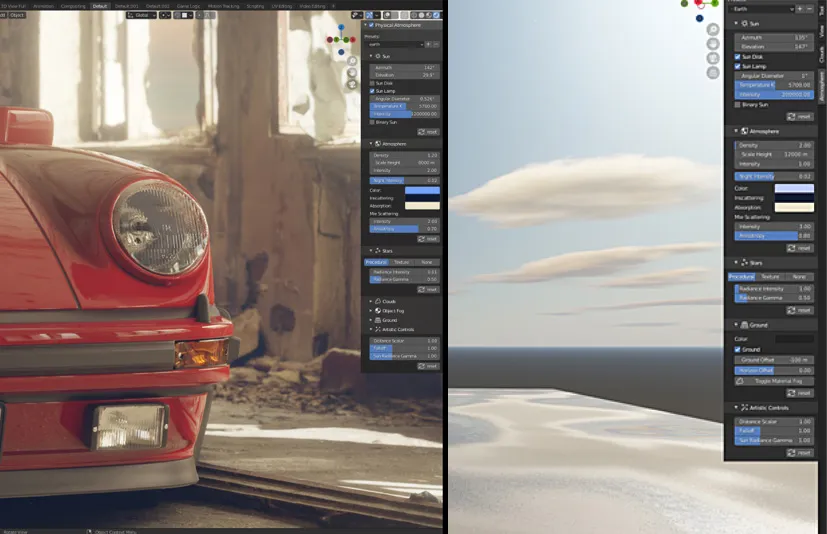Add preset with plus button in left panel
This screenshot has height=534, width=827.
428,45
